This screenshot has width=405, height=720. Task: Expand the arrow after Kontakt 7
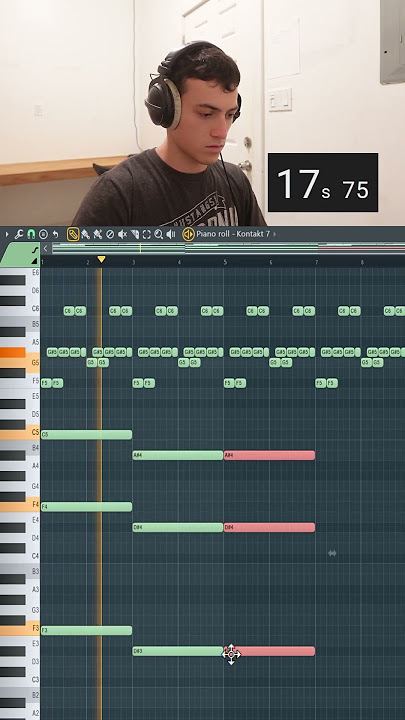pyautogui.click(x=275, y=234)
